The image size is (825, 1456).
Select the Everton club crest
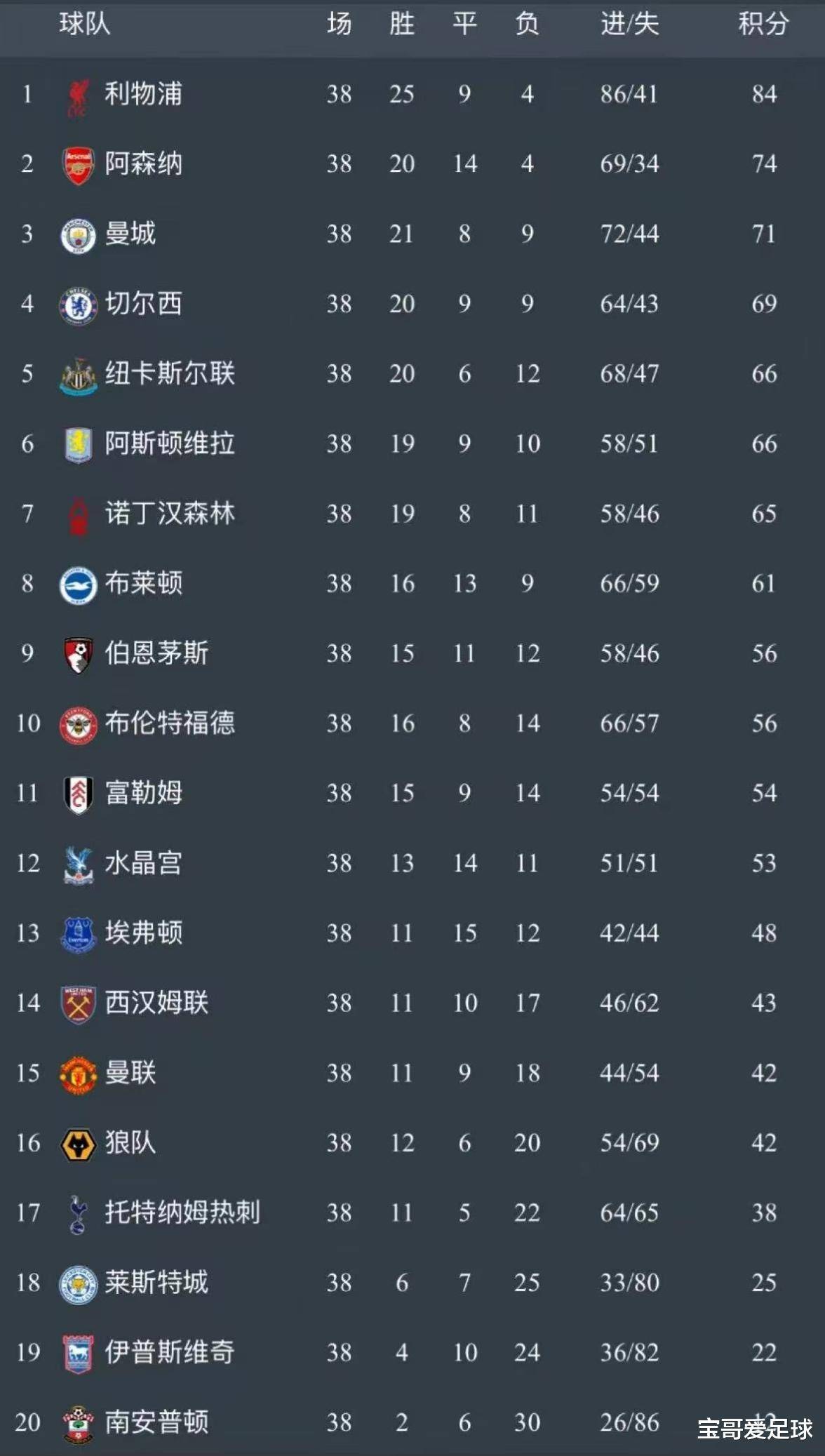(x=78, y=935)
